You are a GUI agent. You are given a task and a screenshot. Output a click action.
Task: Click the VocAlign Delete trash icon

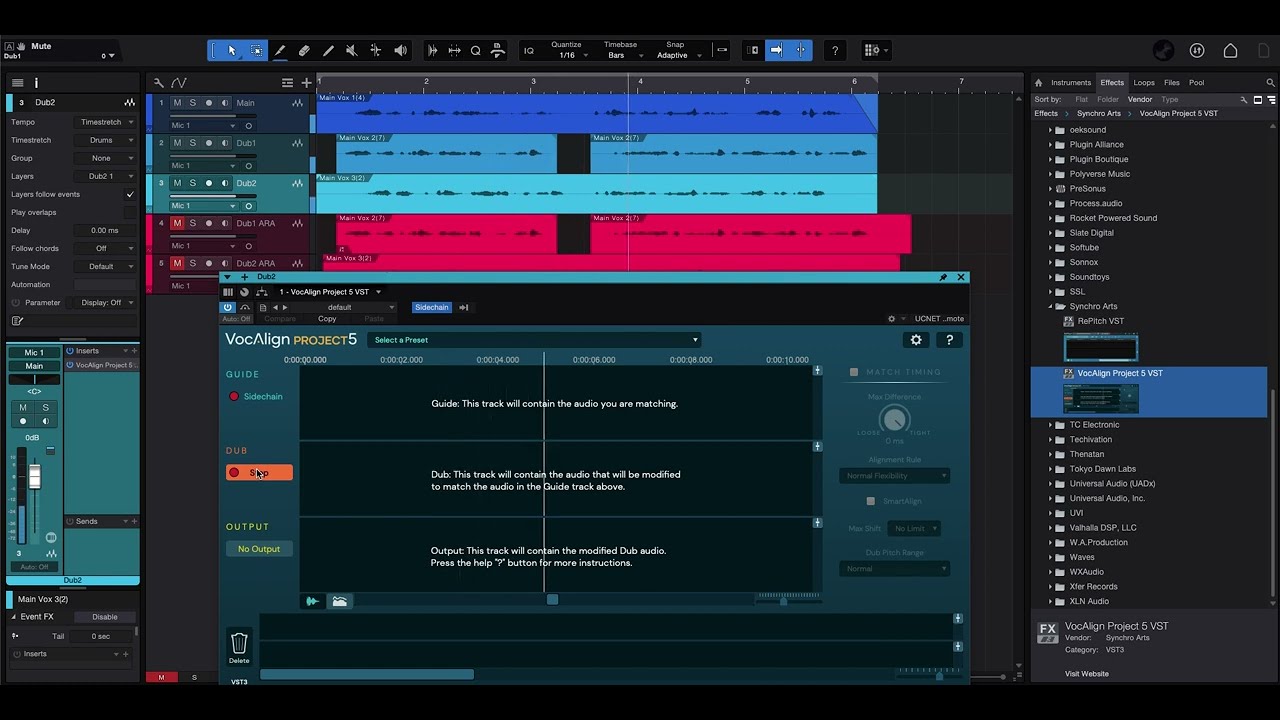239,647
